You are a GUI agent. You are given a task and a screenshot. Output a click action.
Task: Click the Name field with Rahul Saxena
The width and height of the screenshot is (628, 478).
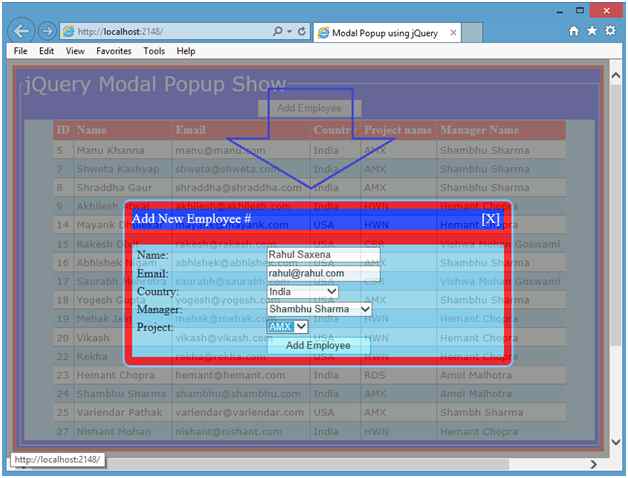[x=323, y=254]
